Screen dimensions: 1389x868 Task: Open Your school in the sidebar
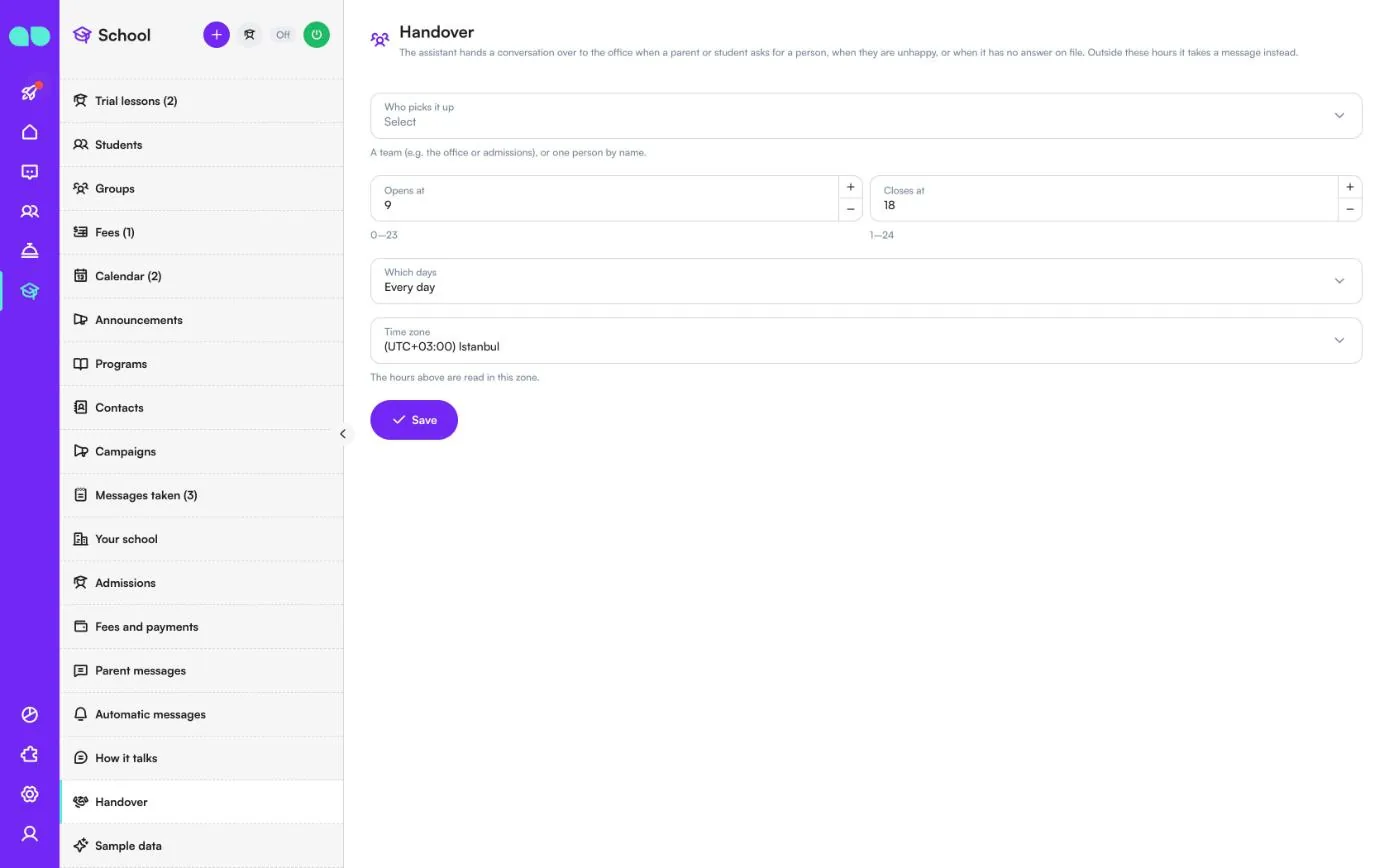coord(202,539)
